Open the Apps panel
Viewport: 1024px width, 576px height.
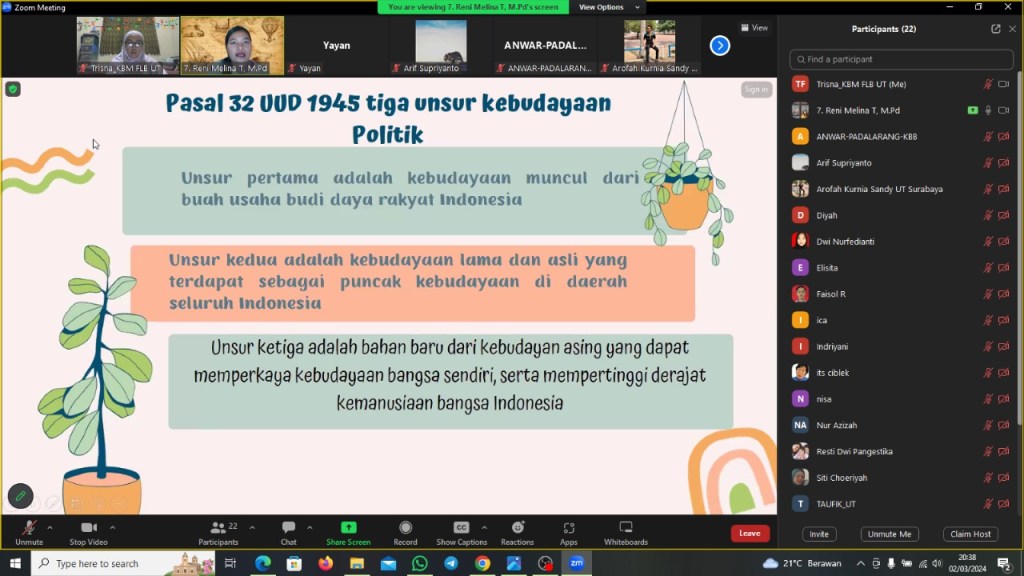point(568,531)
